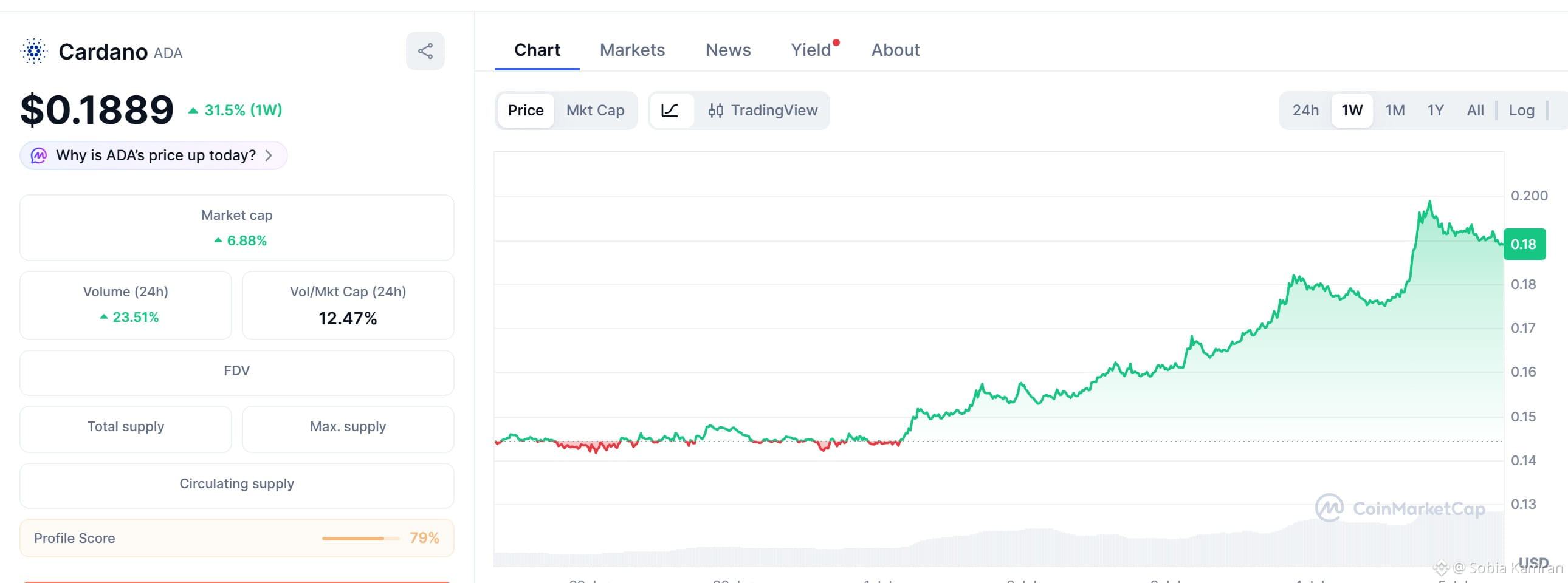
Task: Click the 0.14 y-axis label
Action: point(1524,461)
